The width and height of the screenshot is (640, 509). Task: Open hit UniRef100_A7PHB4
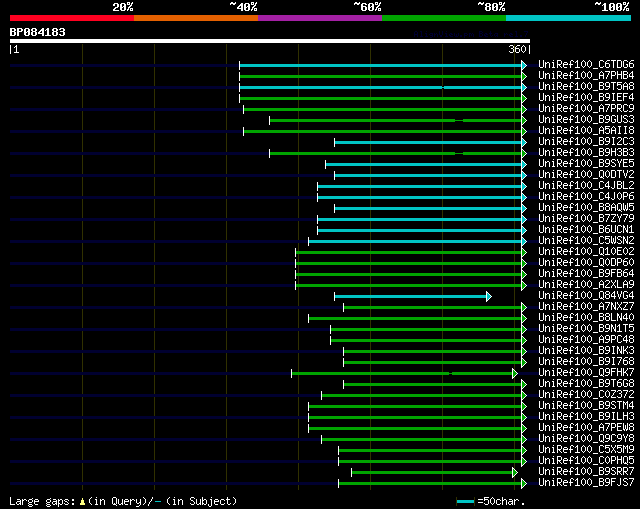[586, 76]
